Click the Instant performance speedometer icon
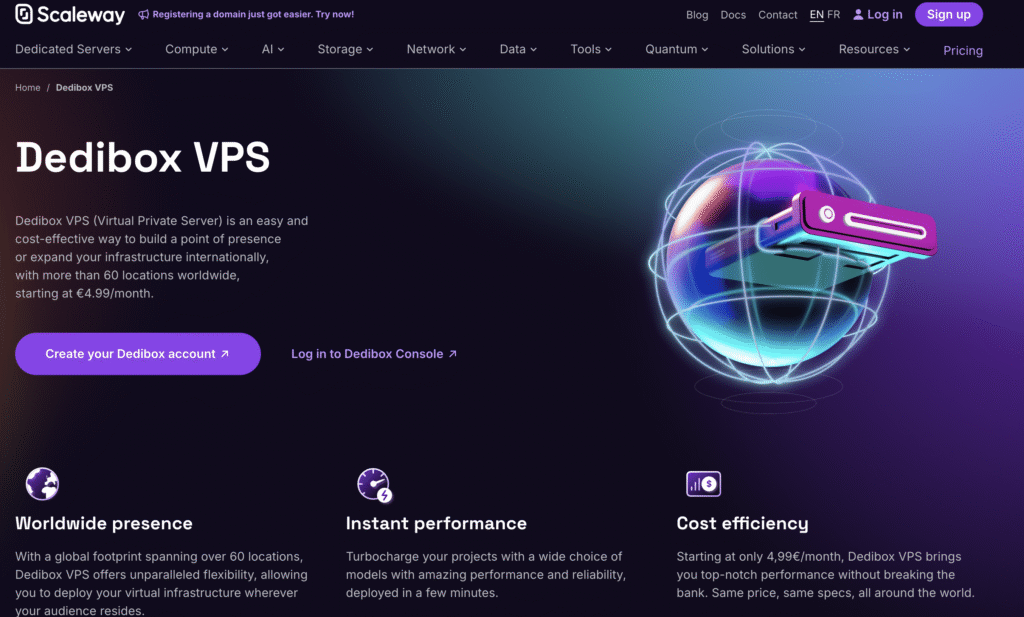The image size is (1024, 617). 371,483
